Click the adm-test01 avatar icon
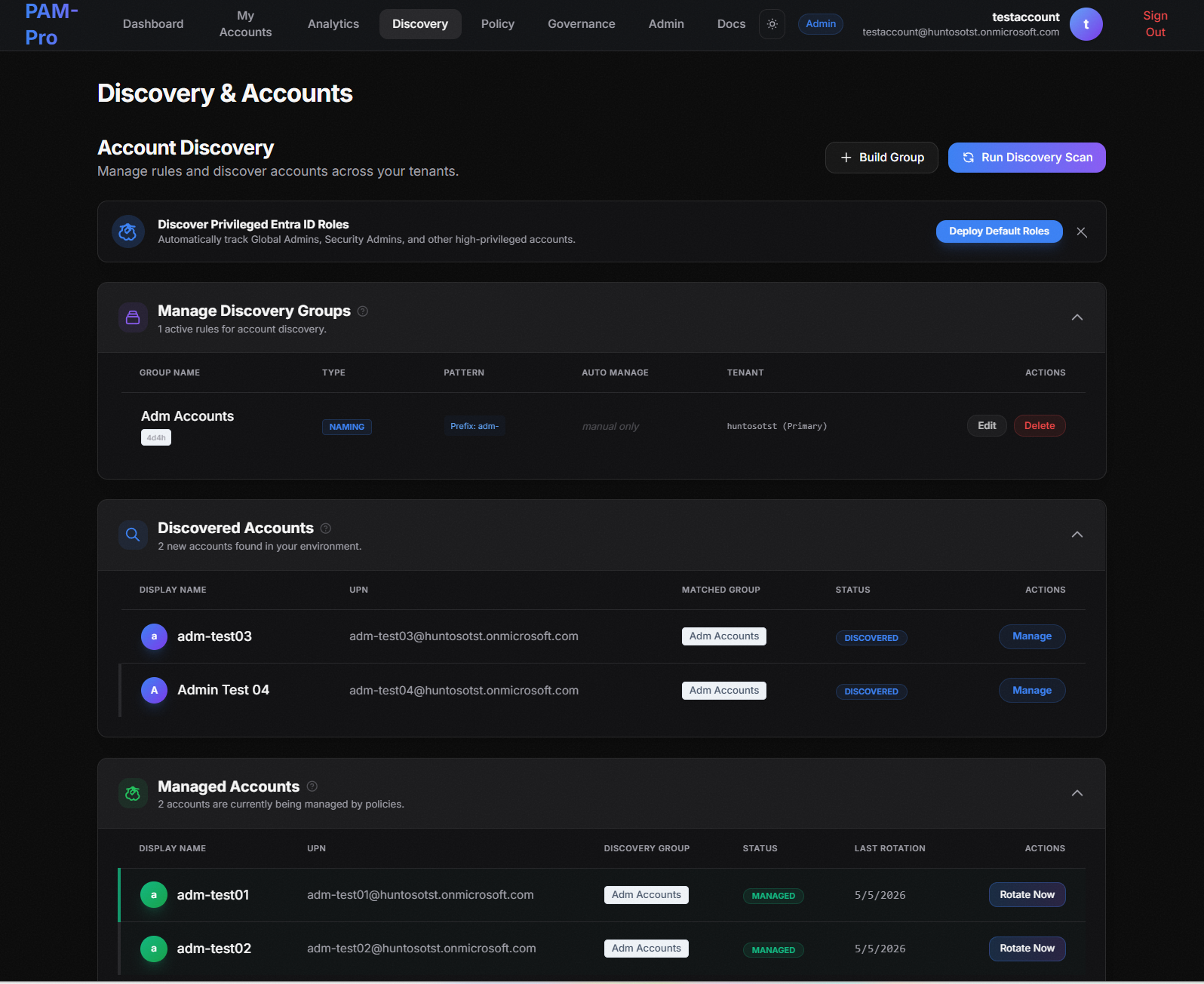This screenshot has height=984, width=1204. (x=154, y=895)
